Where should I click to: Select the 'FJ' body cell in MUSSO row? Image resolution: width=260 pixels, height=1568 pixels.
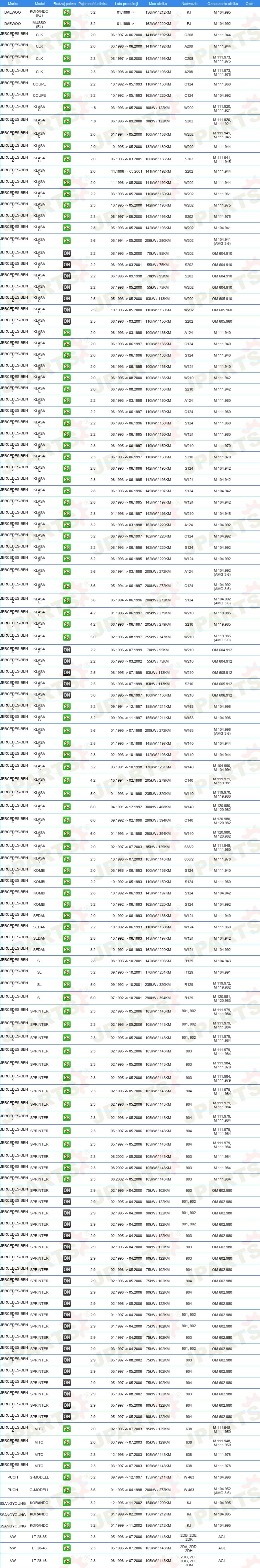[189, 24]
